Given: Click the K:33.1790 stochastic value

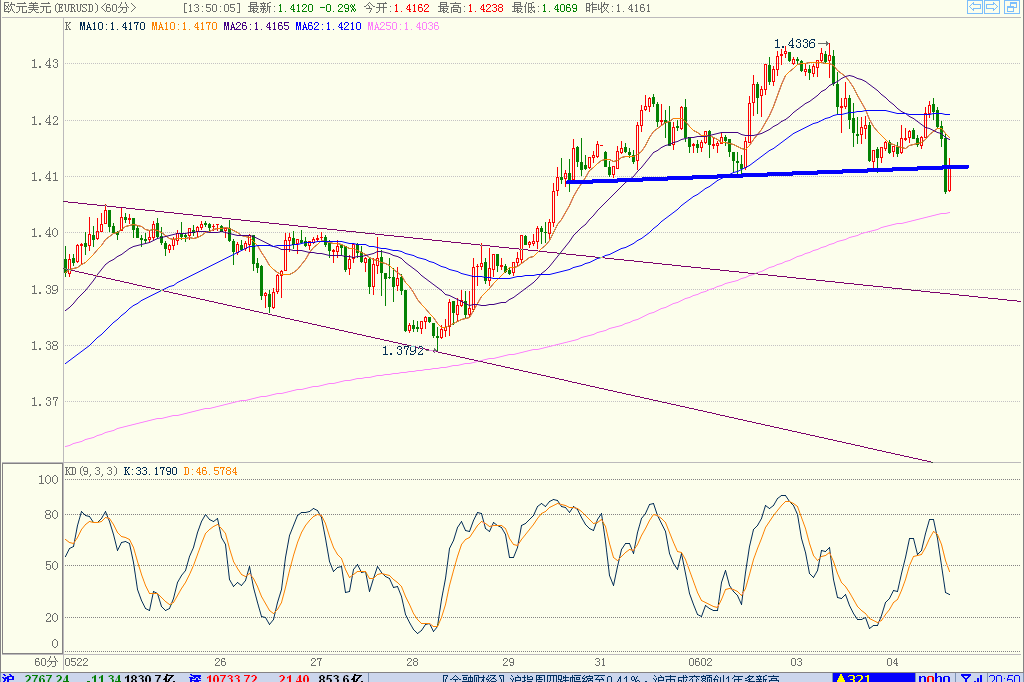Looking at the screenshot, I should [x=150, y=471].
